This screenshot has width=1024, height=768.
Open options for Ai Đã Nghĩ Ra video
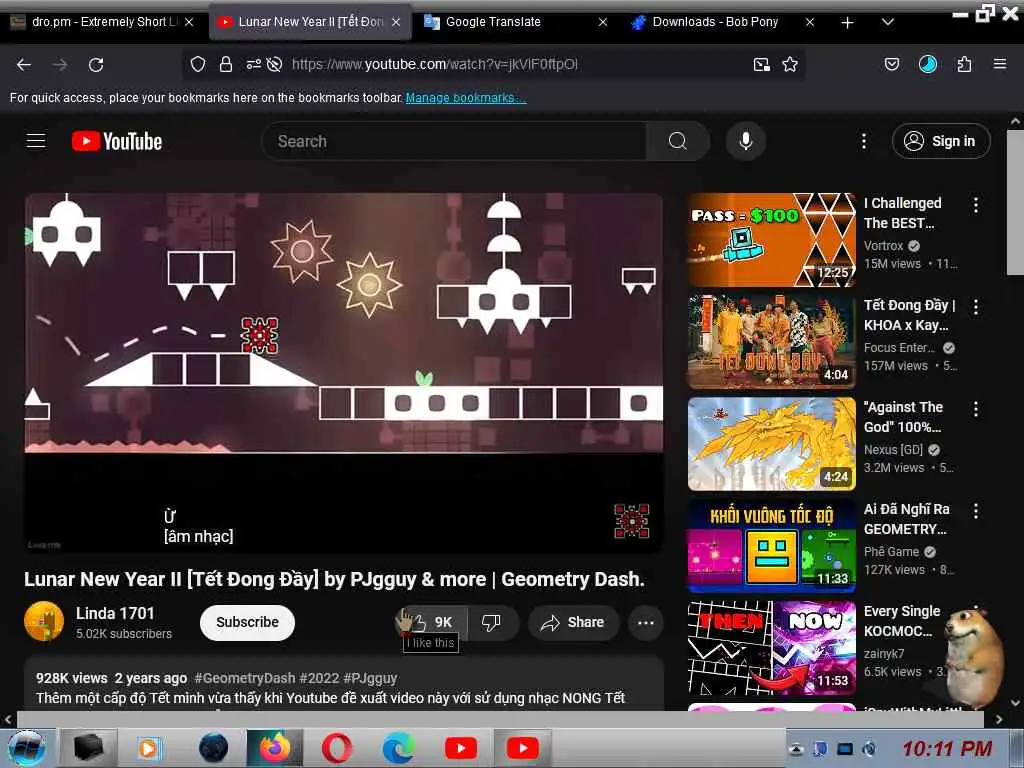976,511
